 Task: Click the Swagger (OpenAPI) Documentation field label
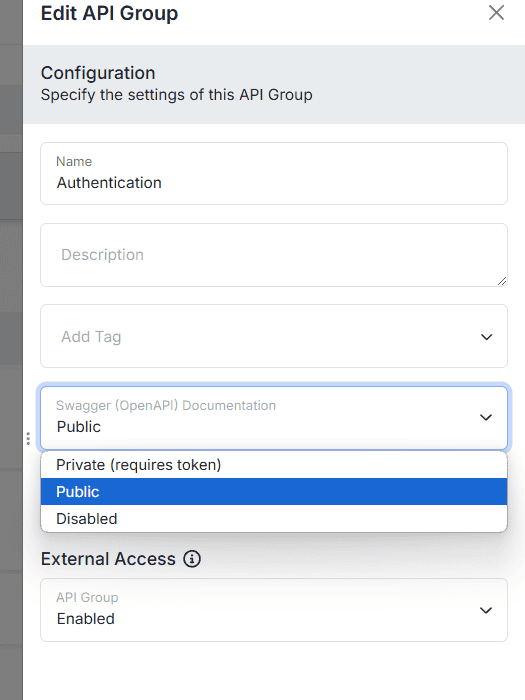[x=166, y=405]
